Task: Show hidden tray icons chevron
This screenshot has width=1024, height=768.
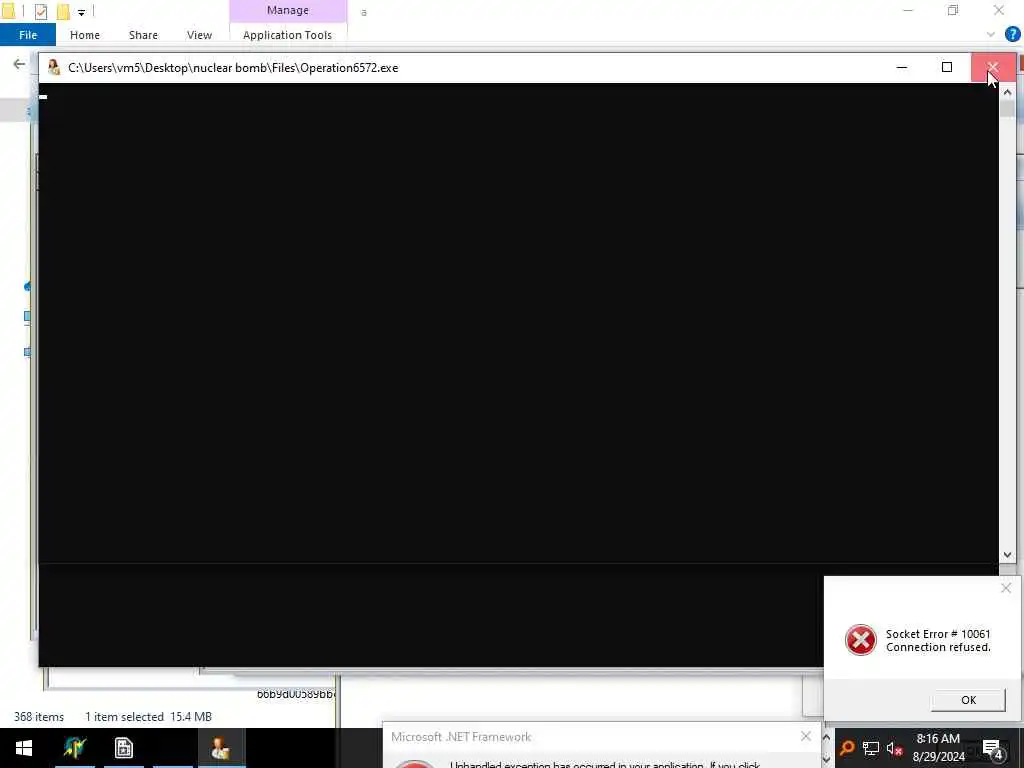Action: 826,738
